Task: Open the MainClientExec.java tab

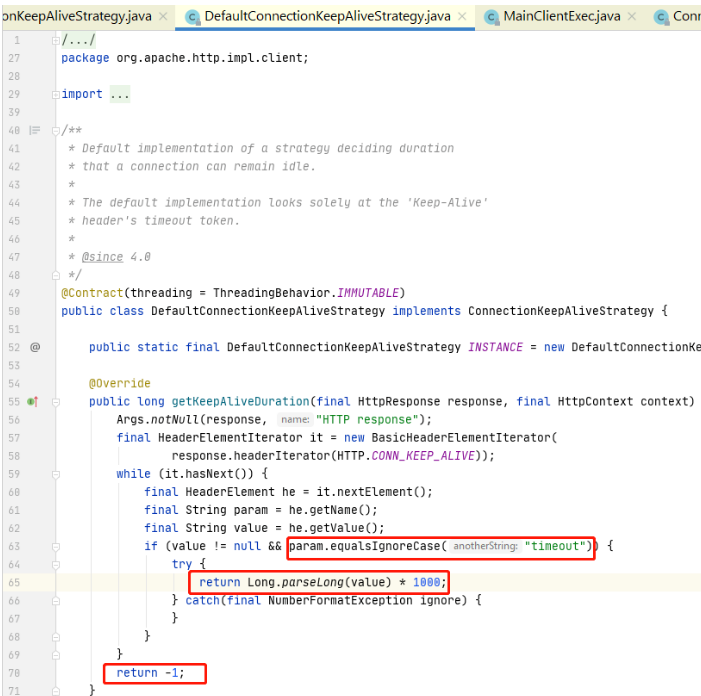Action: point(562,17)
